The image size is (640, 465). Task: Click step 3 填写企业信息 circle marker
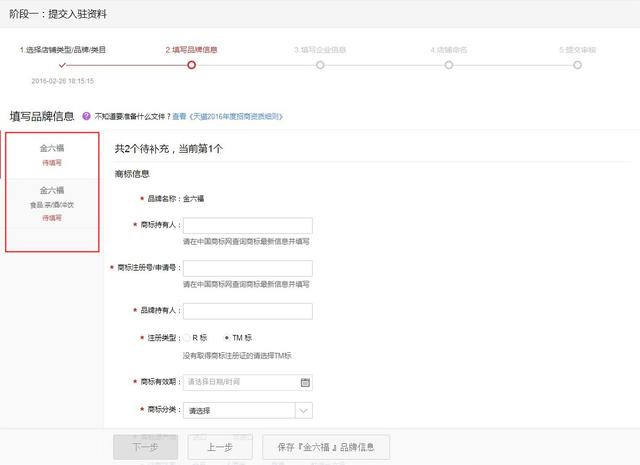click(x=320, y=65)
